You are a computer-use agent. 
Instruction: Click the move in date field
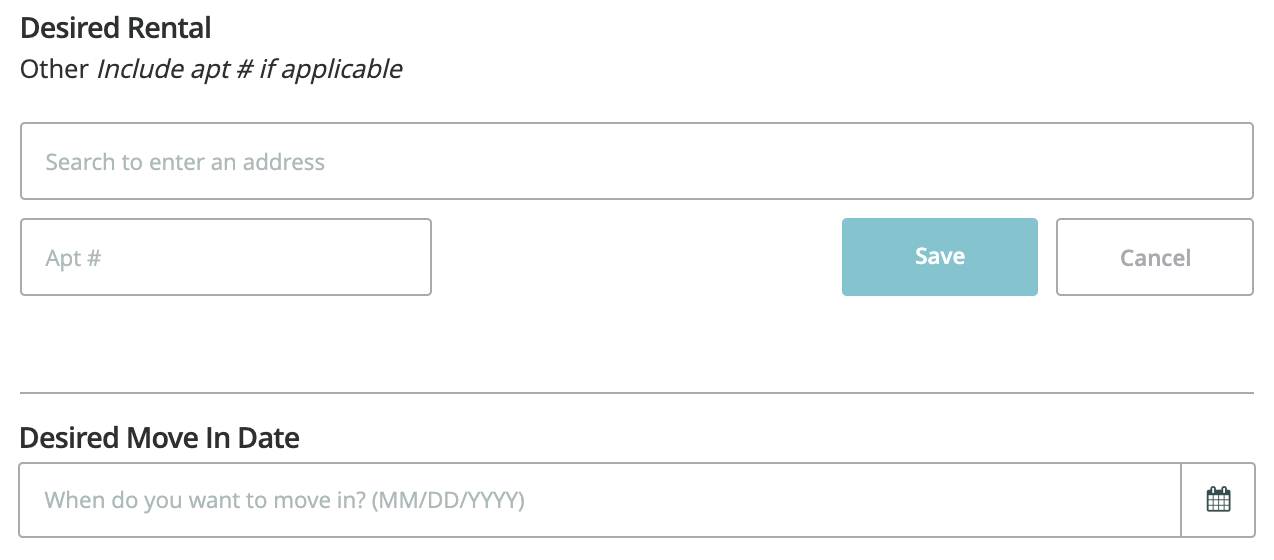600,500
